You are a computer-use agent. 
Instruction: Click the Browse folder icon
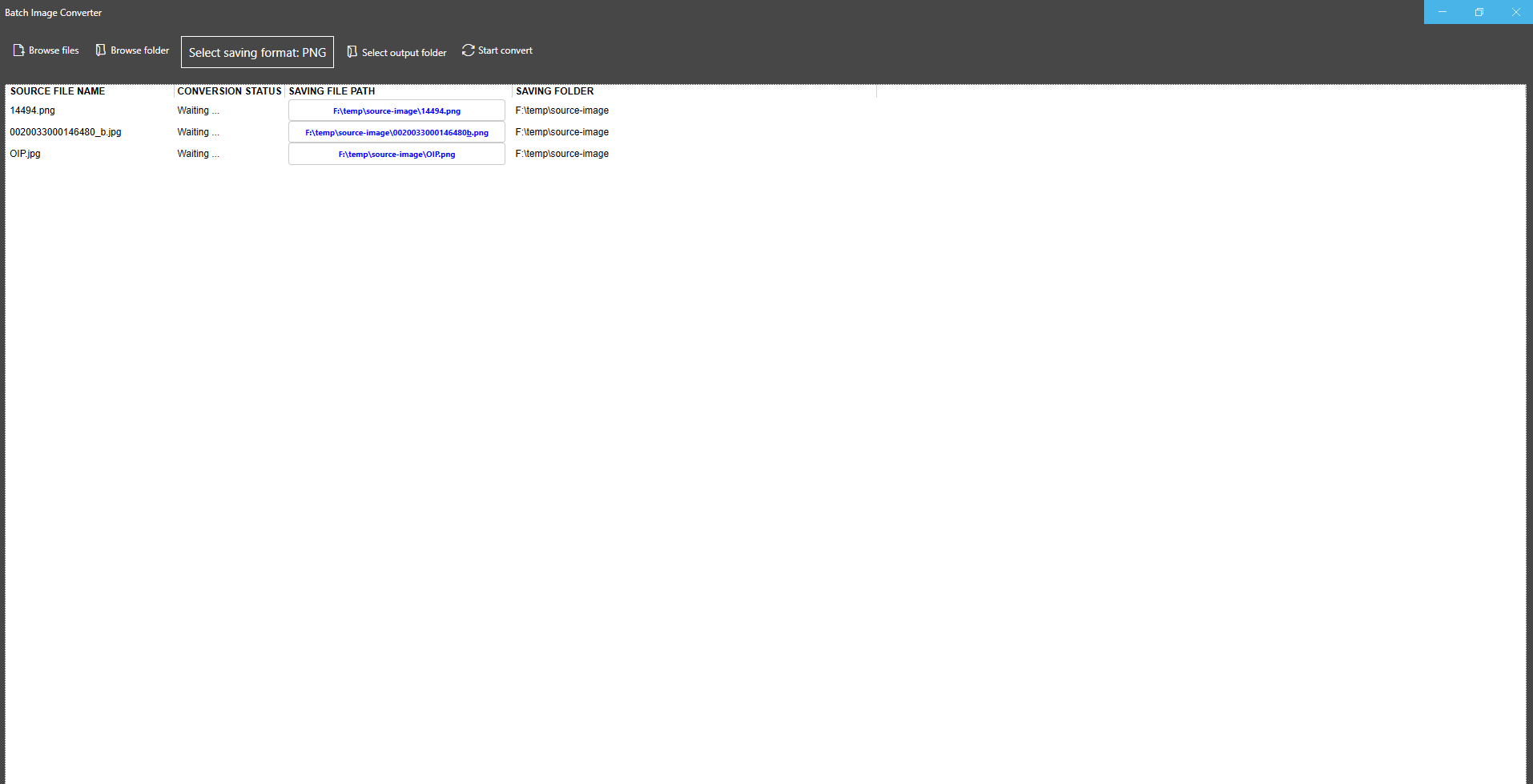pyautogui.click(x=100, y=50)
